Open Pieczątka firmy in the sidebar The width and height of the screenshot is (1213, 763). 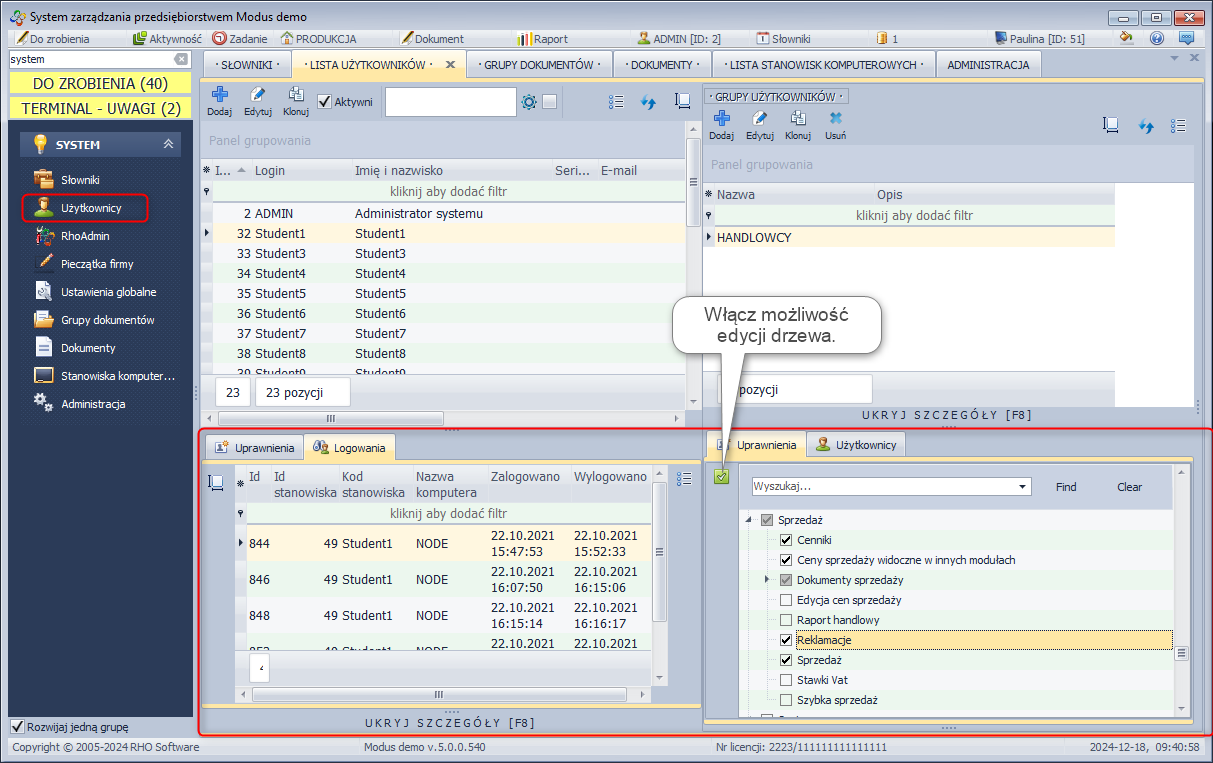[96, 264]
